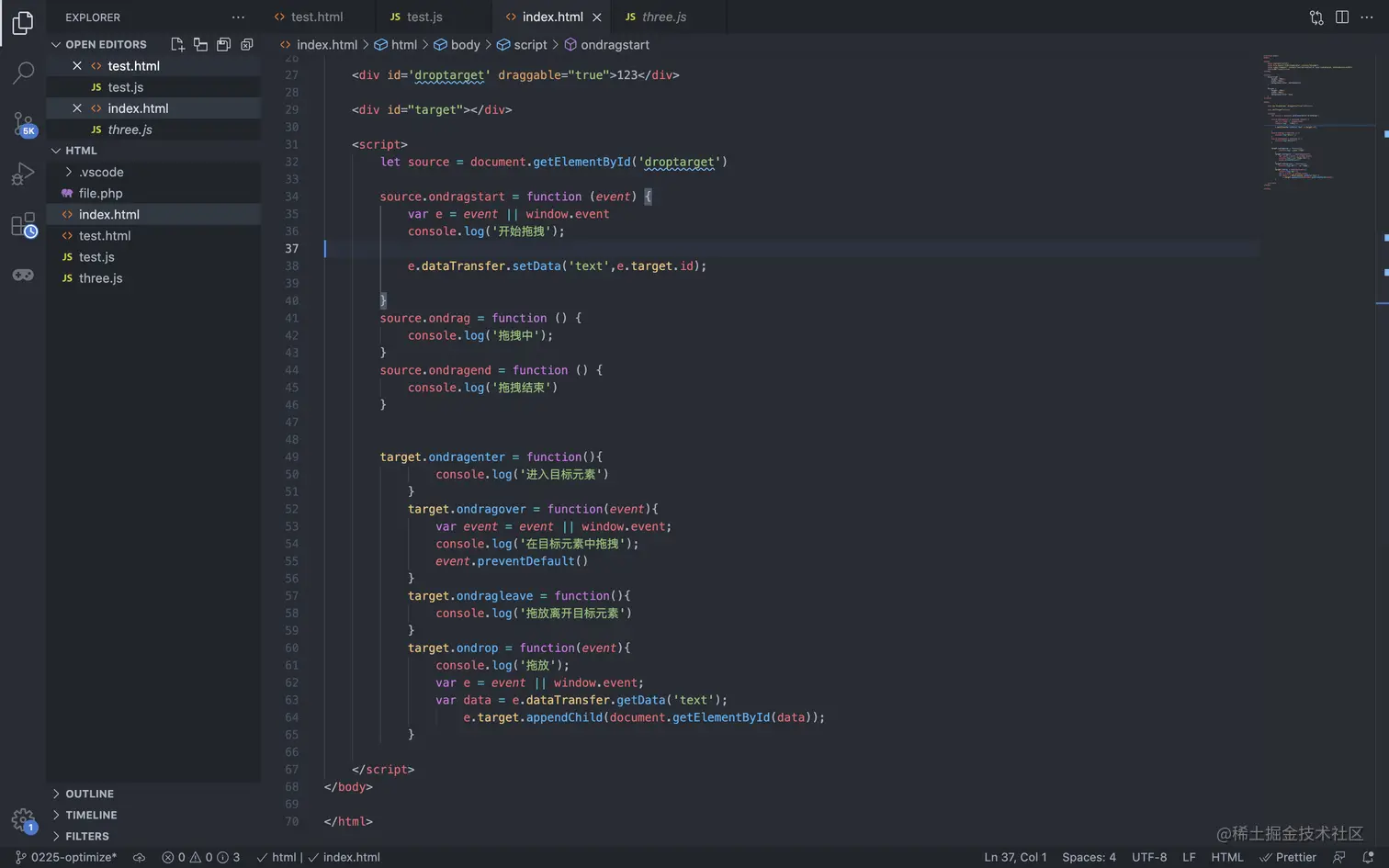Open notifications bell in status bar
This screenshot has height=868, width=1389.
click(x=1368, y=858)
